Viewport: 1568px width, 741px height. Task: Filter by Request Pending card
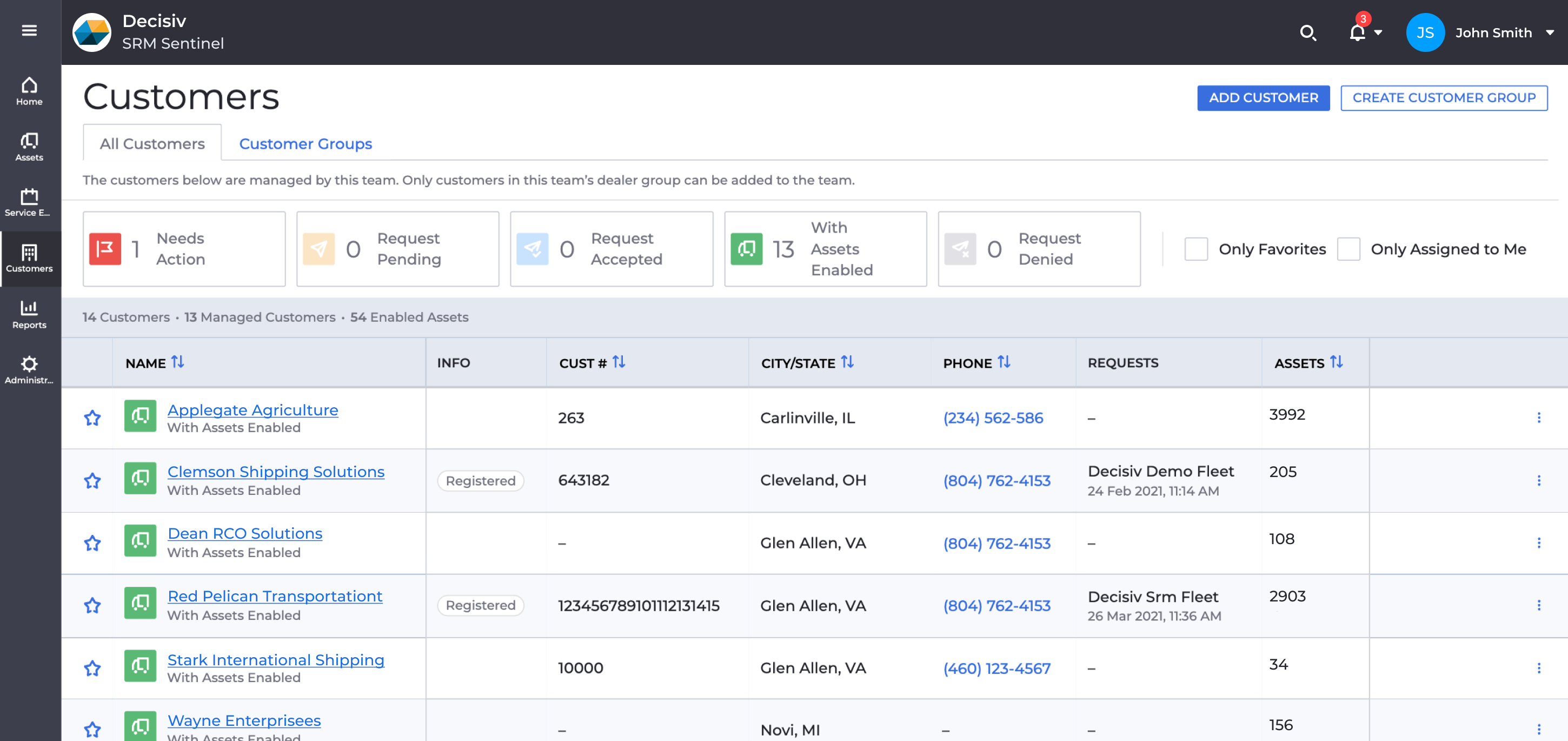click(397, 249)
